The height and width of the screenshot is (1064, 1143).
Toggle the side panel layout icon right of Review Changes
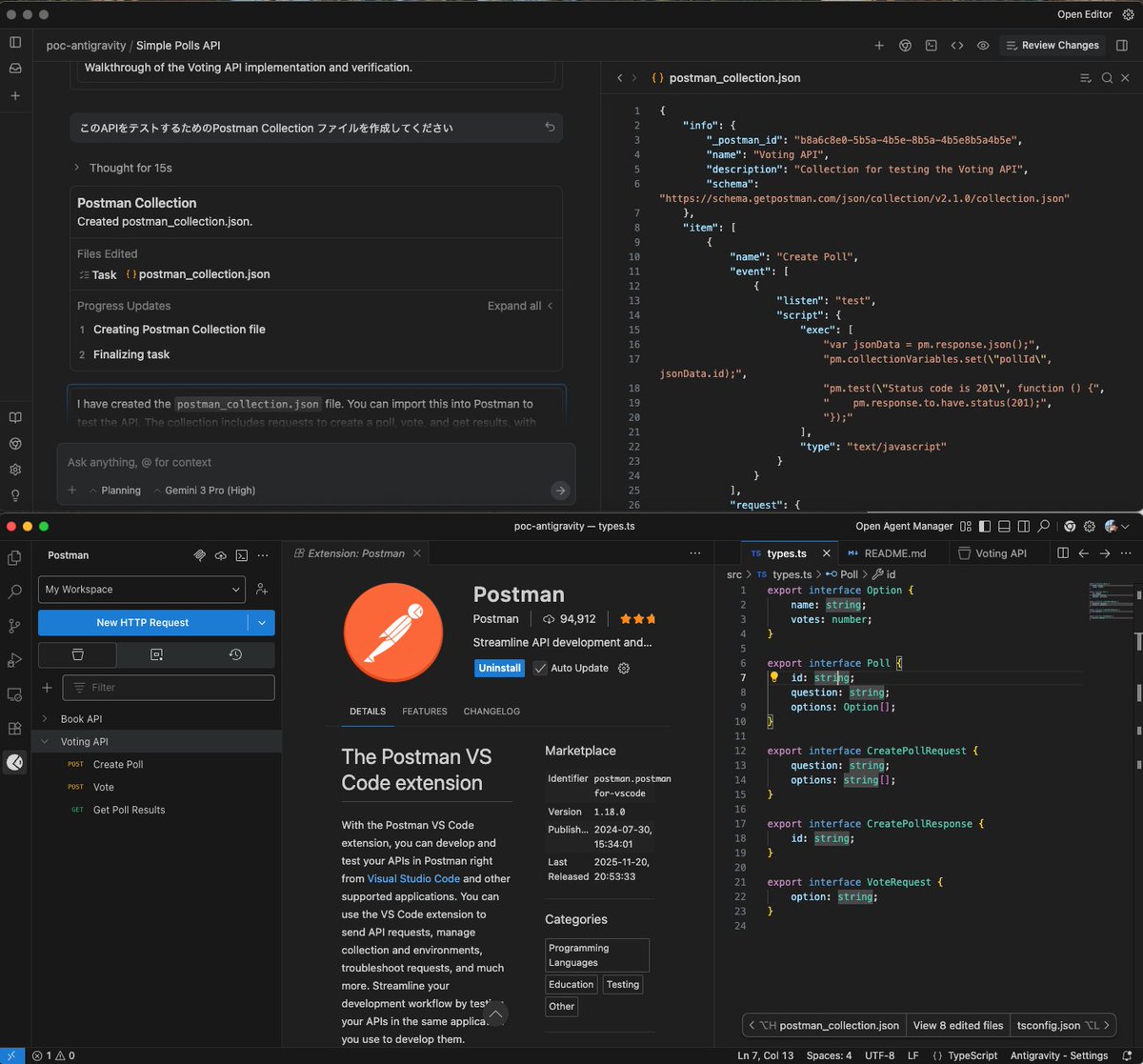[x=1122, y=46]
